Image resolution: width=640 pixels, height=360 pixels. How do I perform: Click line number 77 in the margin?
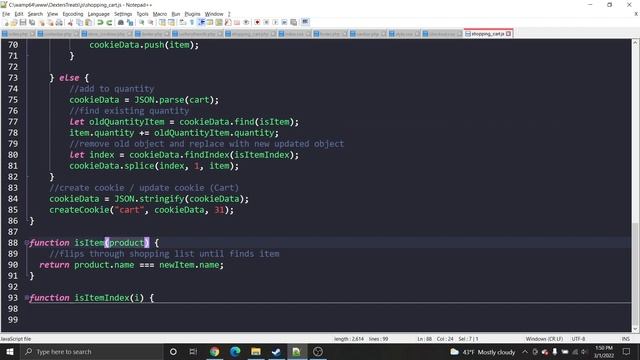[13, 122]
